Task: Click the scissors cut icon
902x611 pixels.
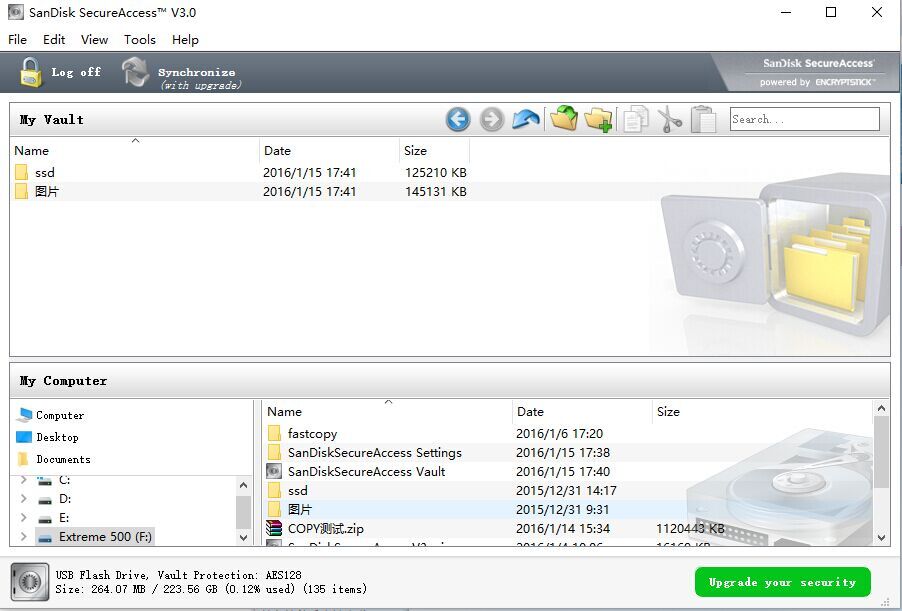Action: pyautogui.click(x=669, y=120)
